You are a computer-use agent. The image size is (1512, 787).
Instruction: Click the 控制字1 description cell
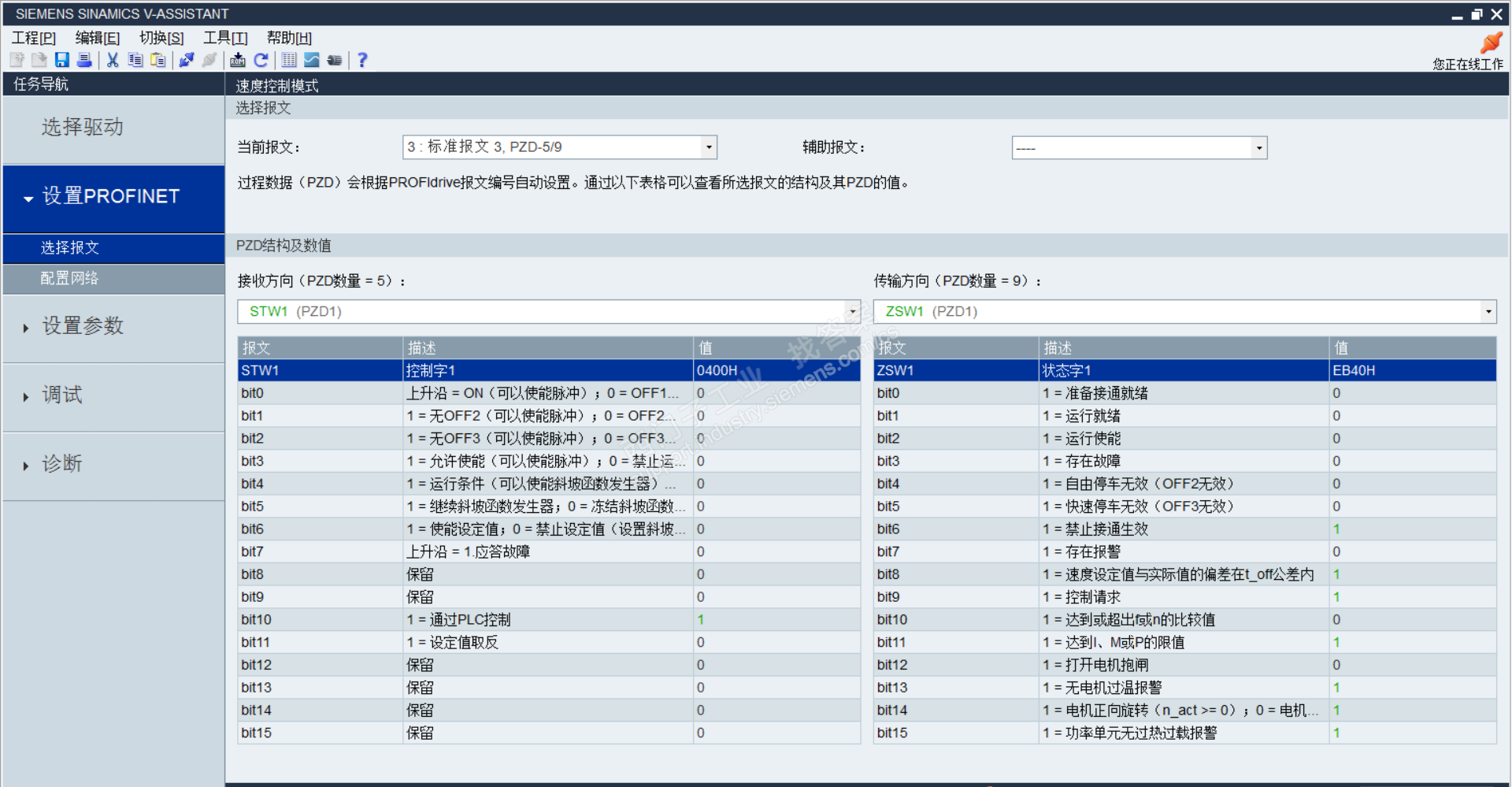click(x=548, y=370)
